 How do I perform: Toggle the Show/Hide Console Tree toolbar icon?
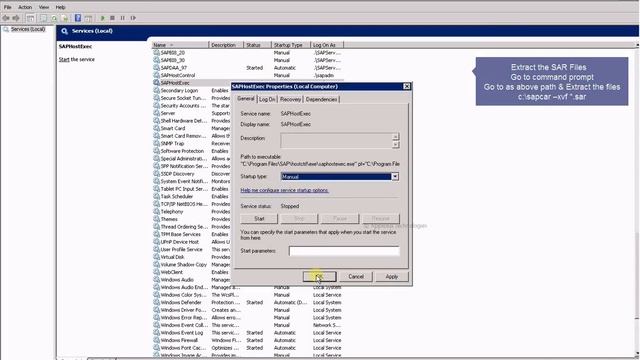(30, 18)
